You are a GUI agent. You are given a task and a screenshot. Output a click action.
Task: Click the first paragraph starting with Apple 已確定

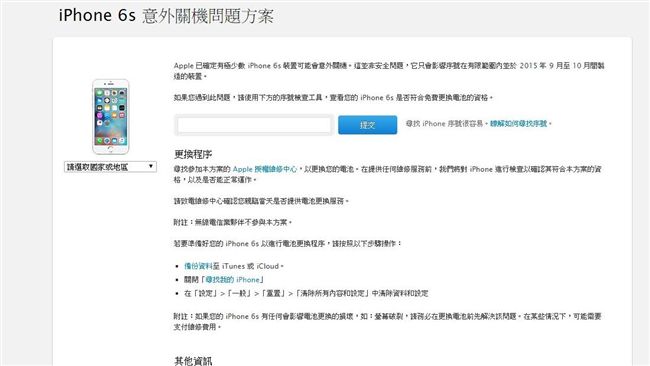click(389, 71)
